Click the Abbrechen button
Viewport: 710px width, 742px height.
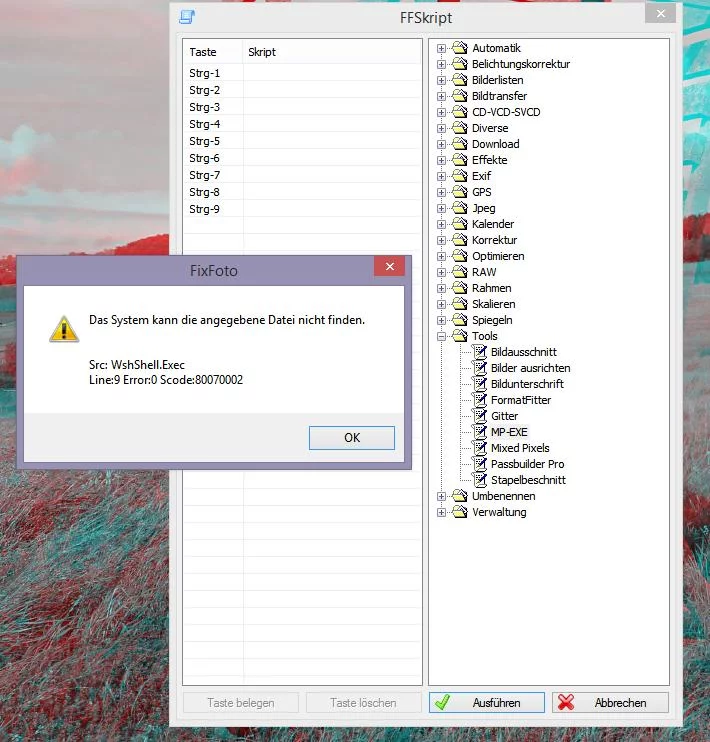[611, 703]
